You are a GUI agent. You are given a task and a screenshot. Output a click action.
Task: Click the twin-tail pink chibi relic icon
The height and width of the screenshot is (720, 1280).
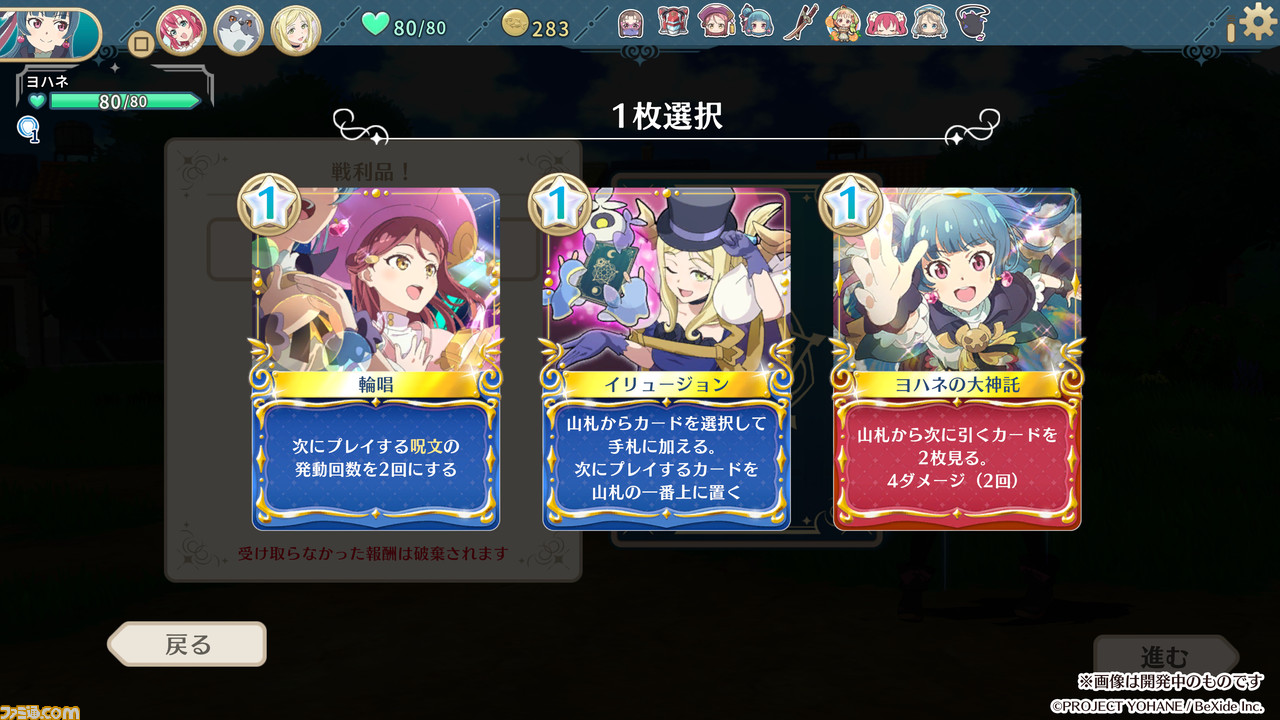point(887,22)
